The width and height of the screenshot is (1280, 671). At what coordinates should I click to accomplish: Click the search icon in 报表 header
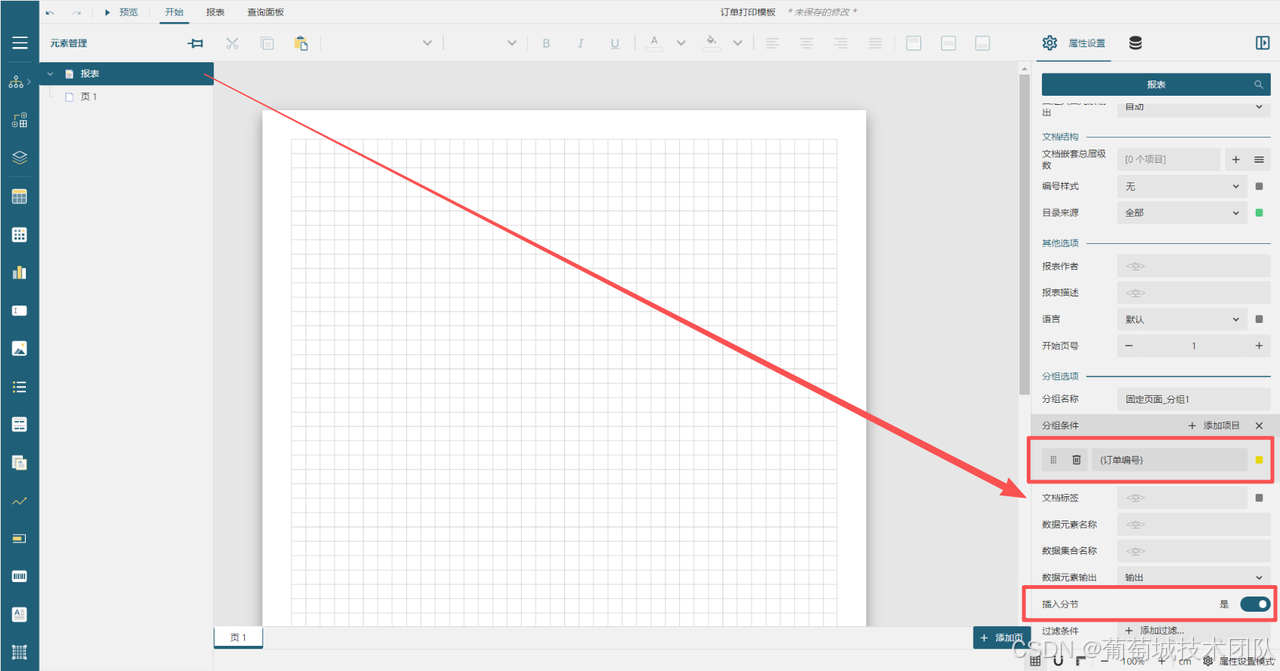click(1259, 85)
